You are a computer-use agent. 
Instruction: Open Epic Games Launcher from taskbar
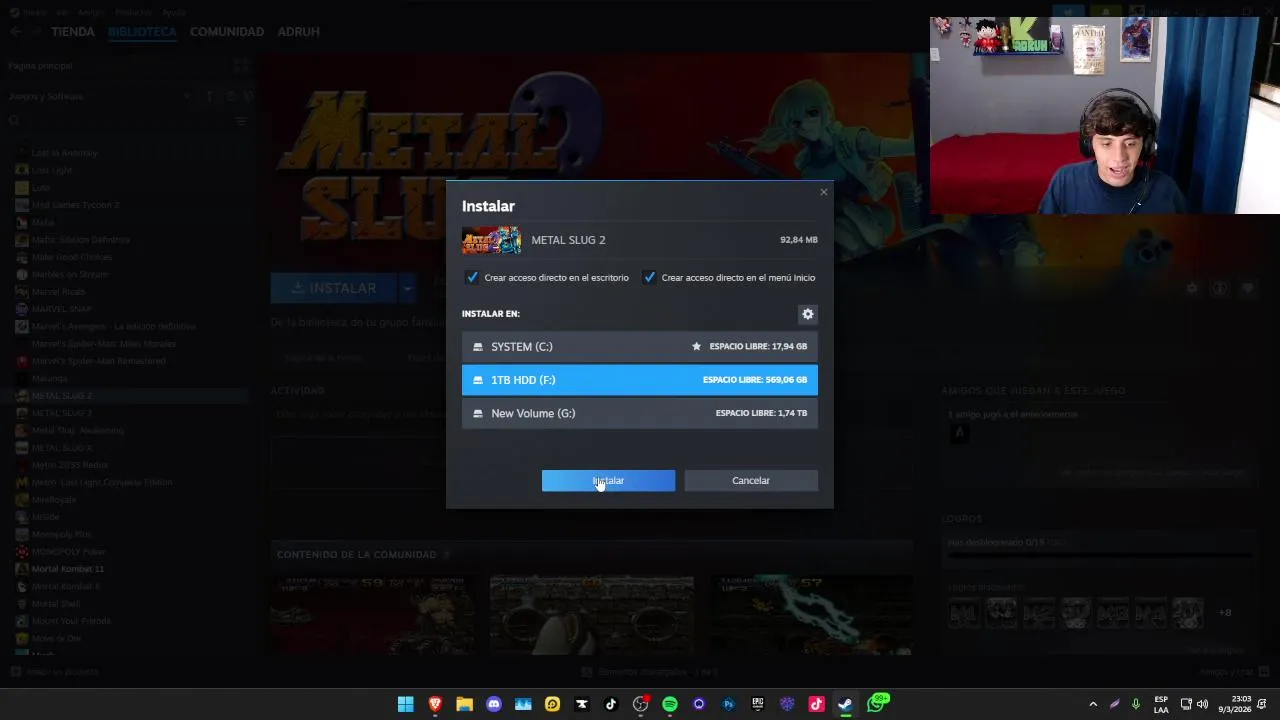click(758, 704)
